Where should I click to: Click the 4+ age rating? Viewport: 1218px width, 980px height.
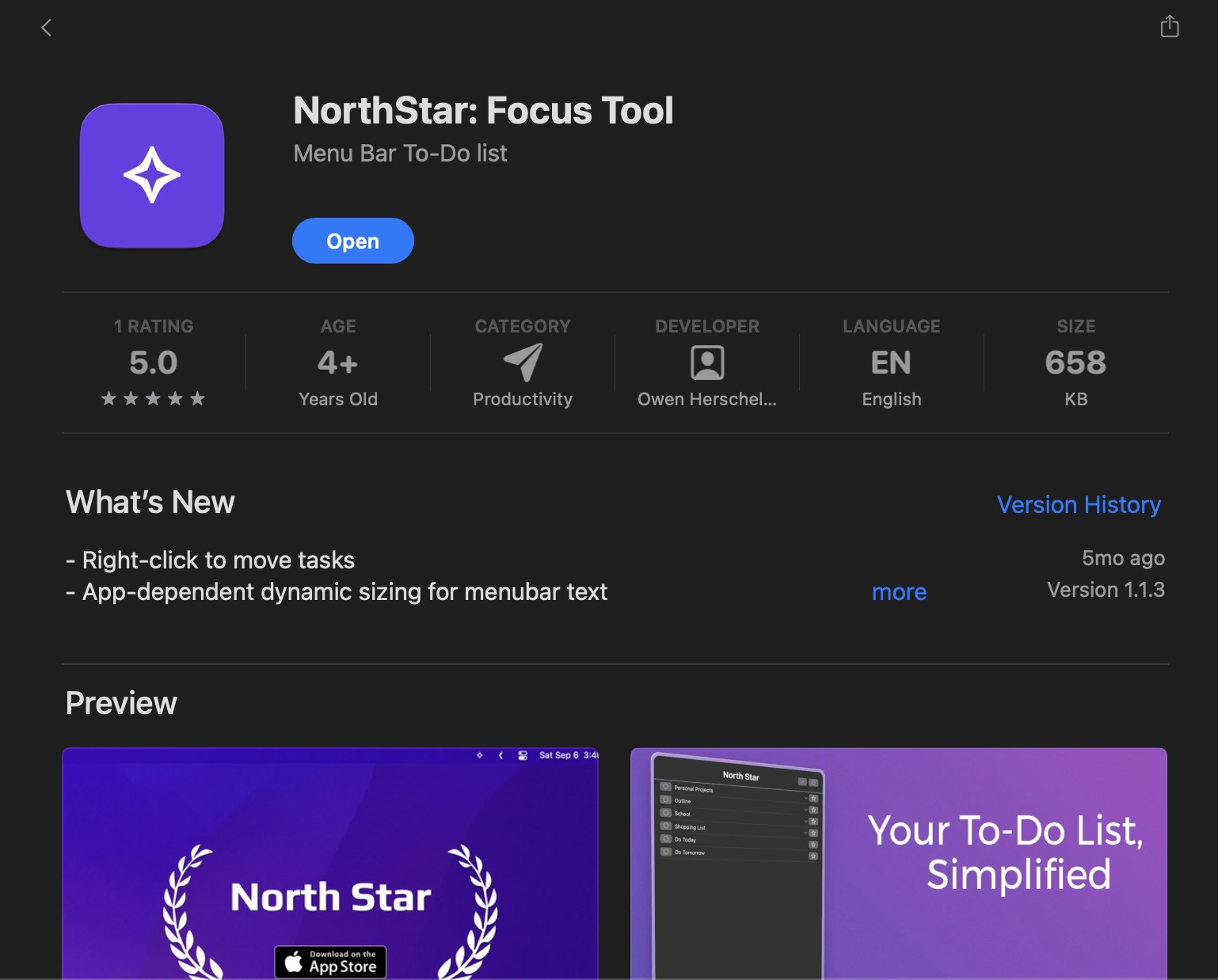pos(338,363)
